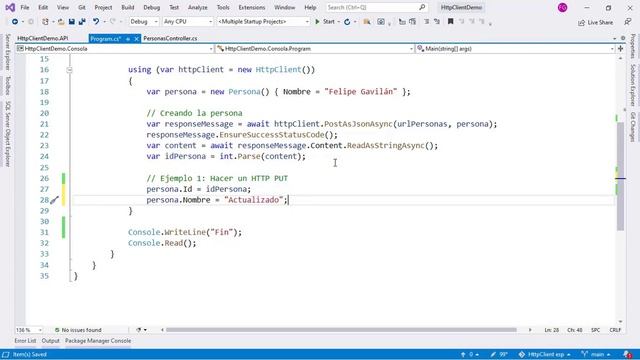Screen dimensions: 640x360
Task: Click the split editor plus icon
Action: point(620,49)
